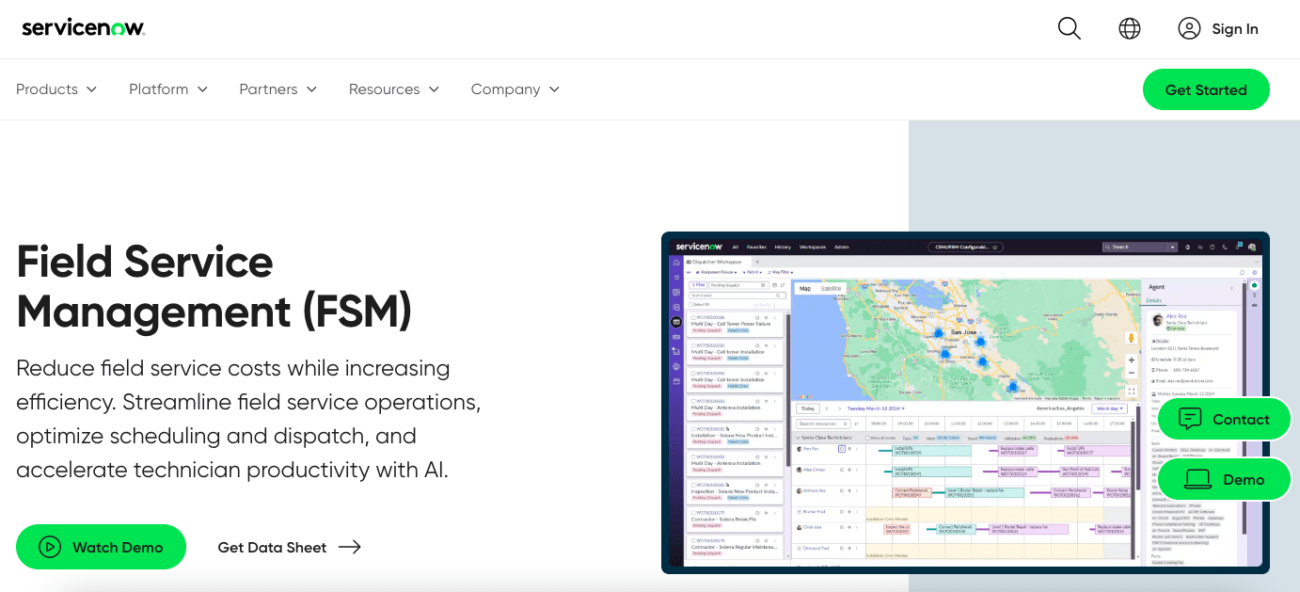1300x592 pixels.
Task: Expand the Products menu
Action: coord(56,89)
